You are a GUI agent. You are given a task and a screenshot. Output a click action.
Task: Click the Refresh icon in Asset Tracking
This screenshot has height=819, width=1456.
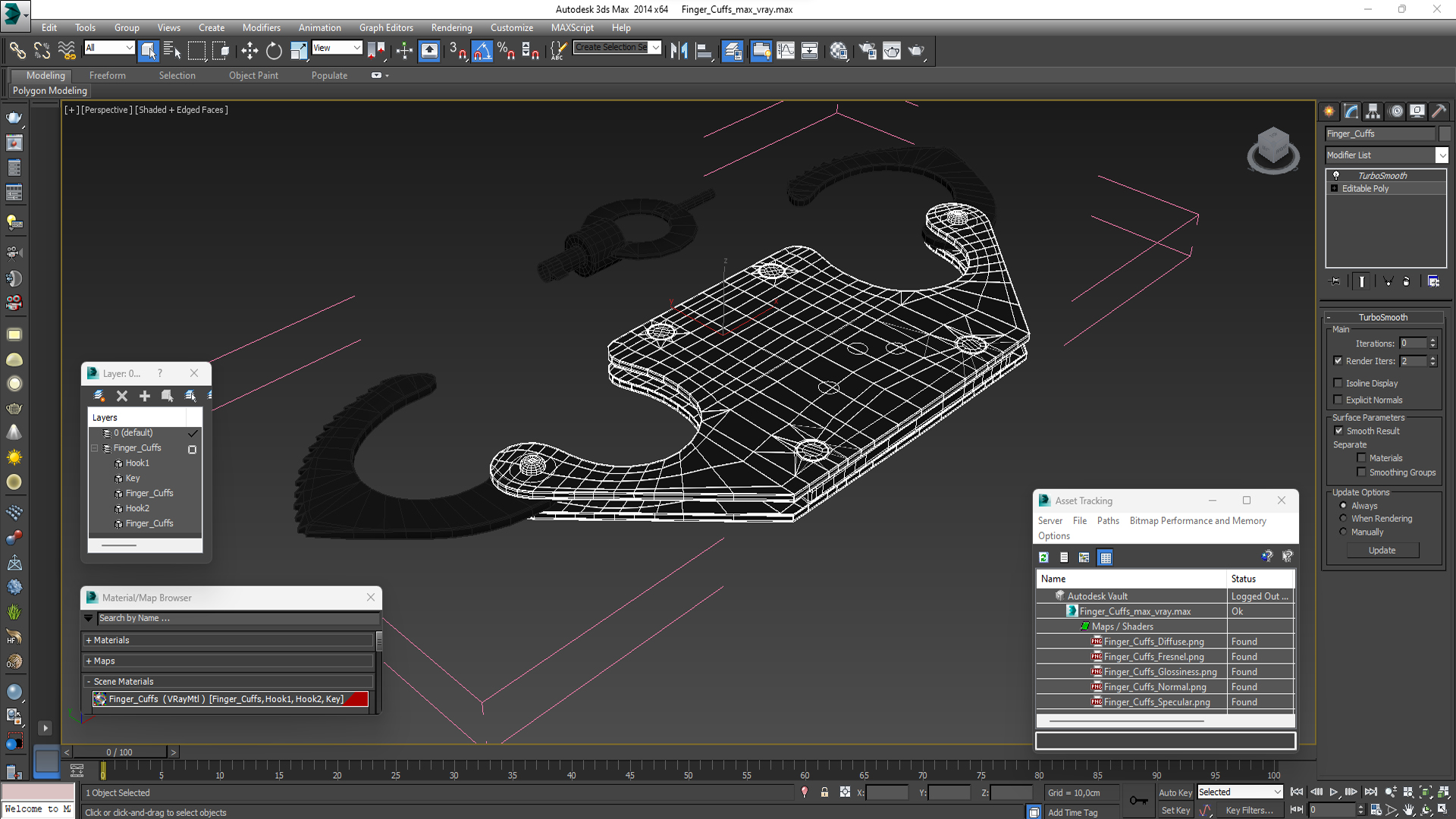1043,557
